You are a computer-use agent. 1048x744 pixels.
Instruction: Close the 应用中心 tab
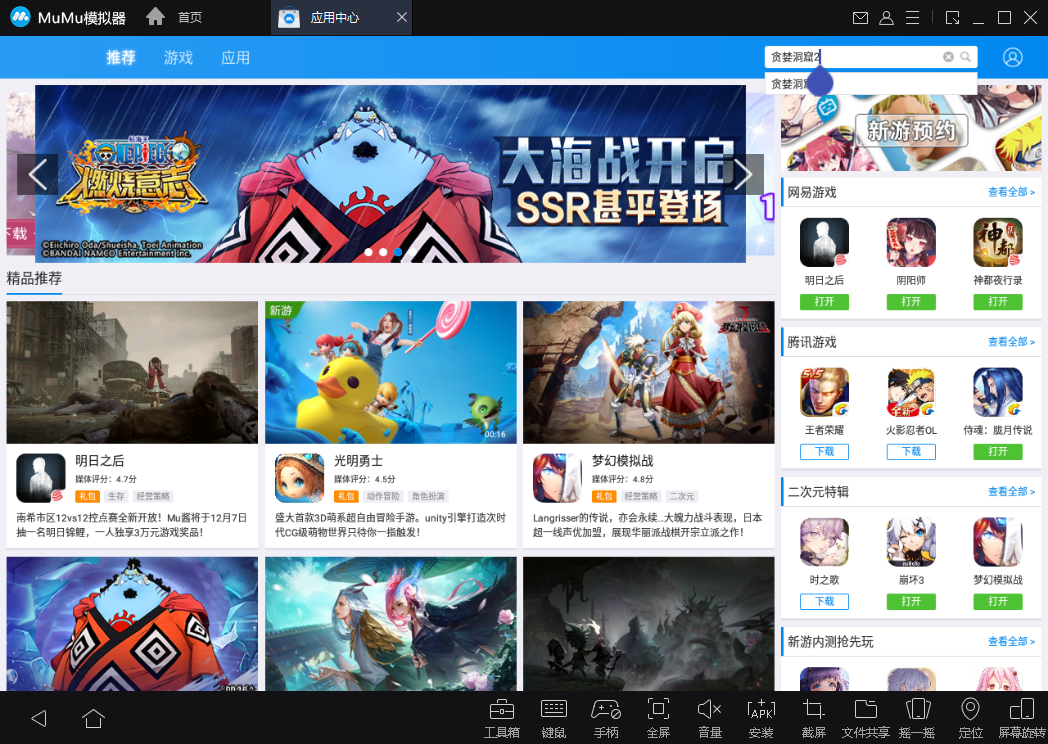tap(402, 17)
